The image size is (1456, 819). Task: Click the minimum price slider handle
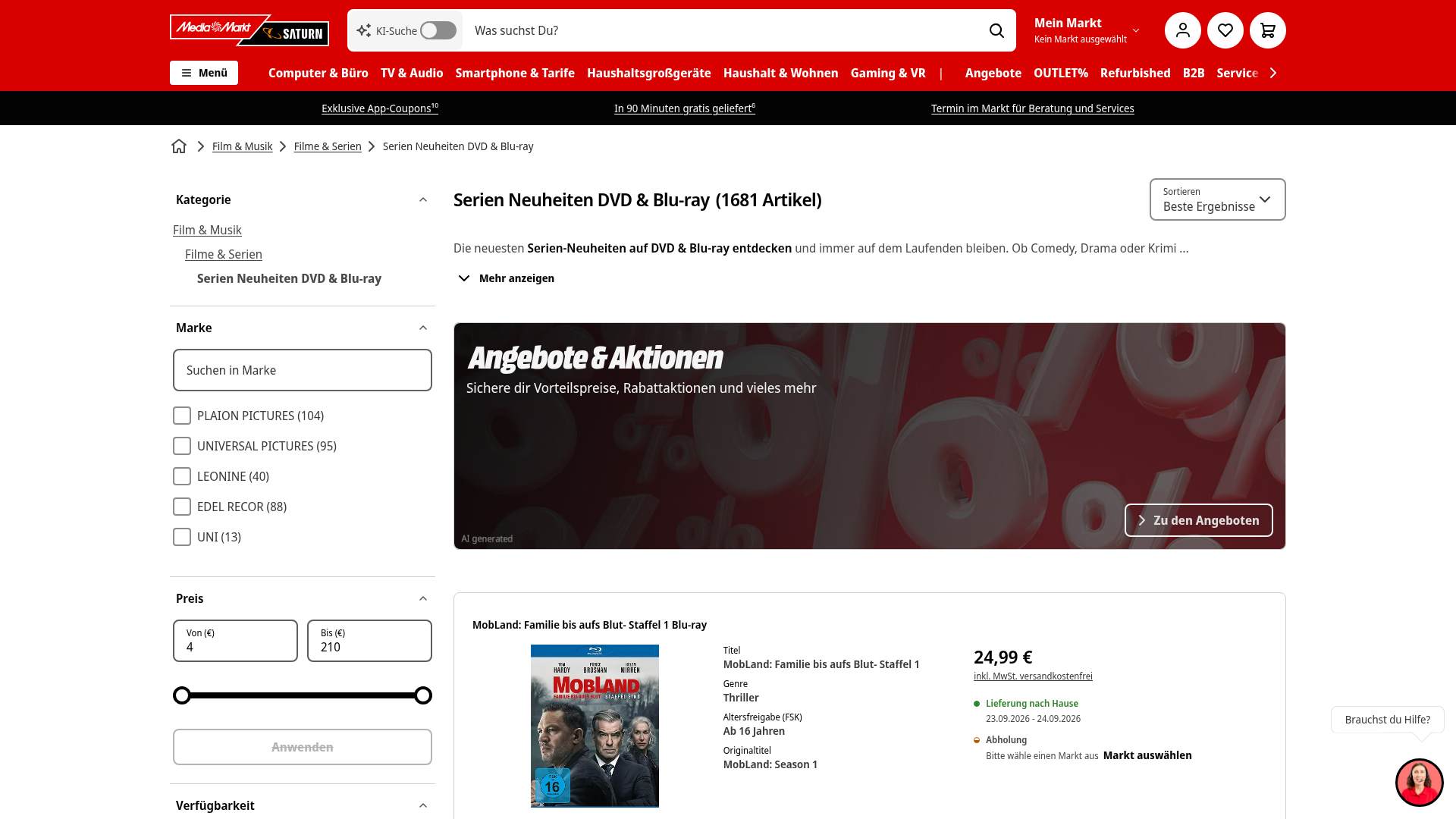pos(182,695)
